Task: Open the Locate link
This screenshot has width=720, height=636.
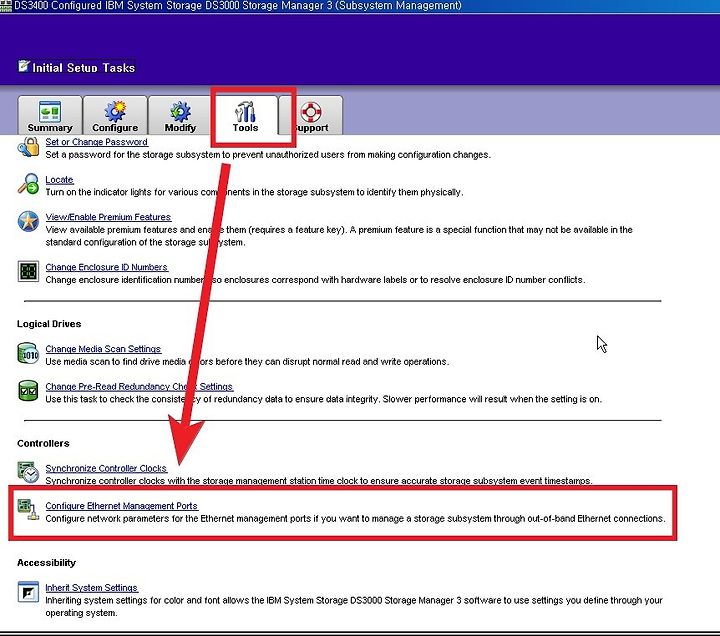Action: click(x=59, y=180)
